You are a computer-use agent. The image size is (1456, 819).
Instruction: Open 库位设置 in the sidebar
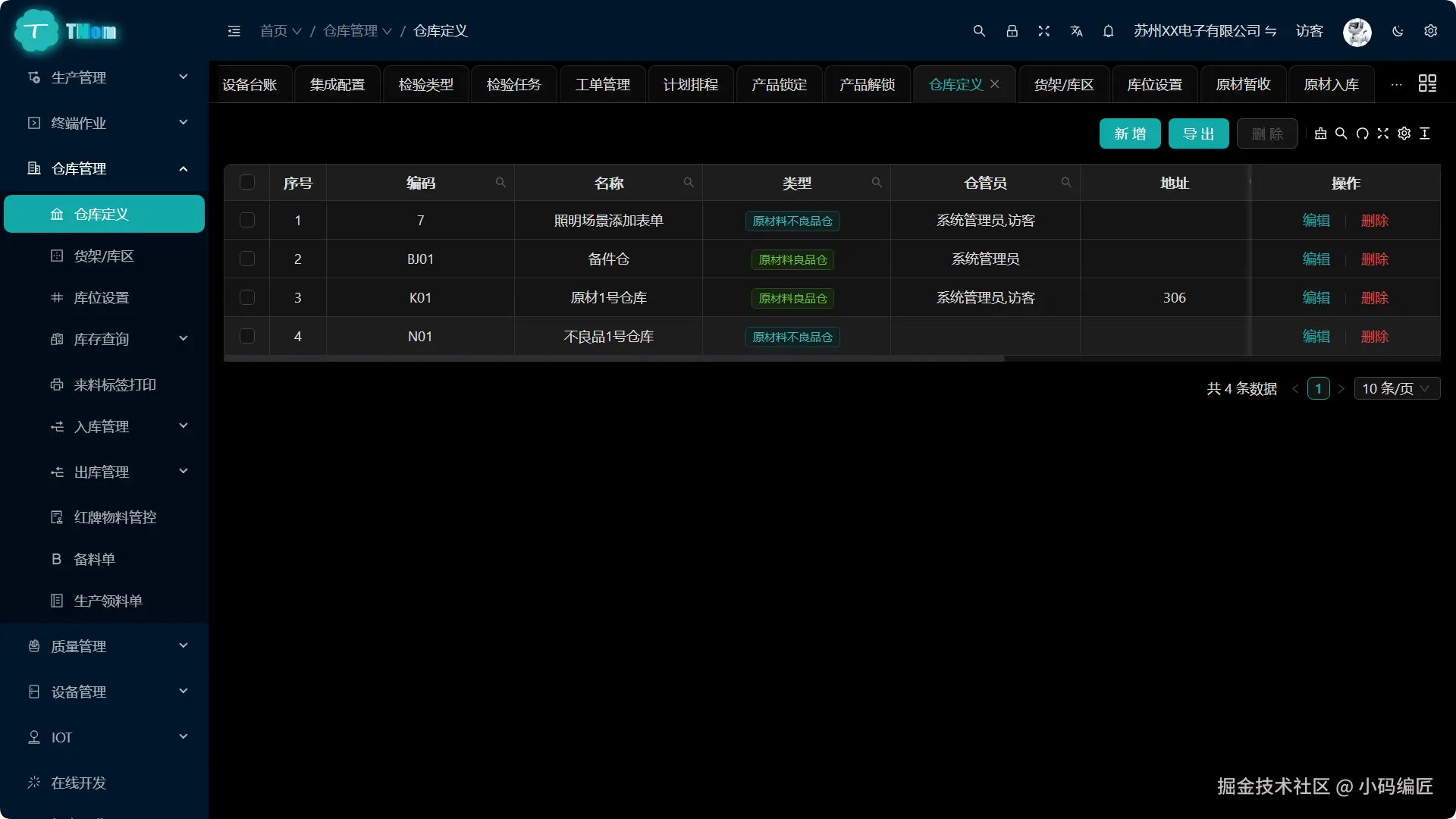(102, 297)
